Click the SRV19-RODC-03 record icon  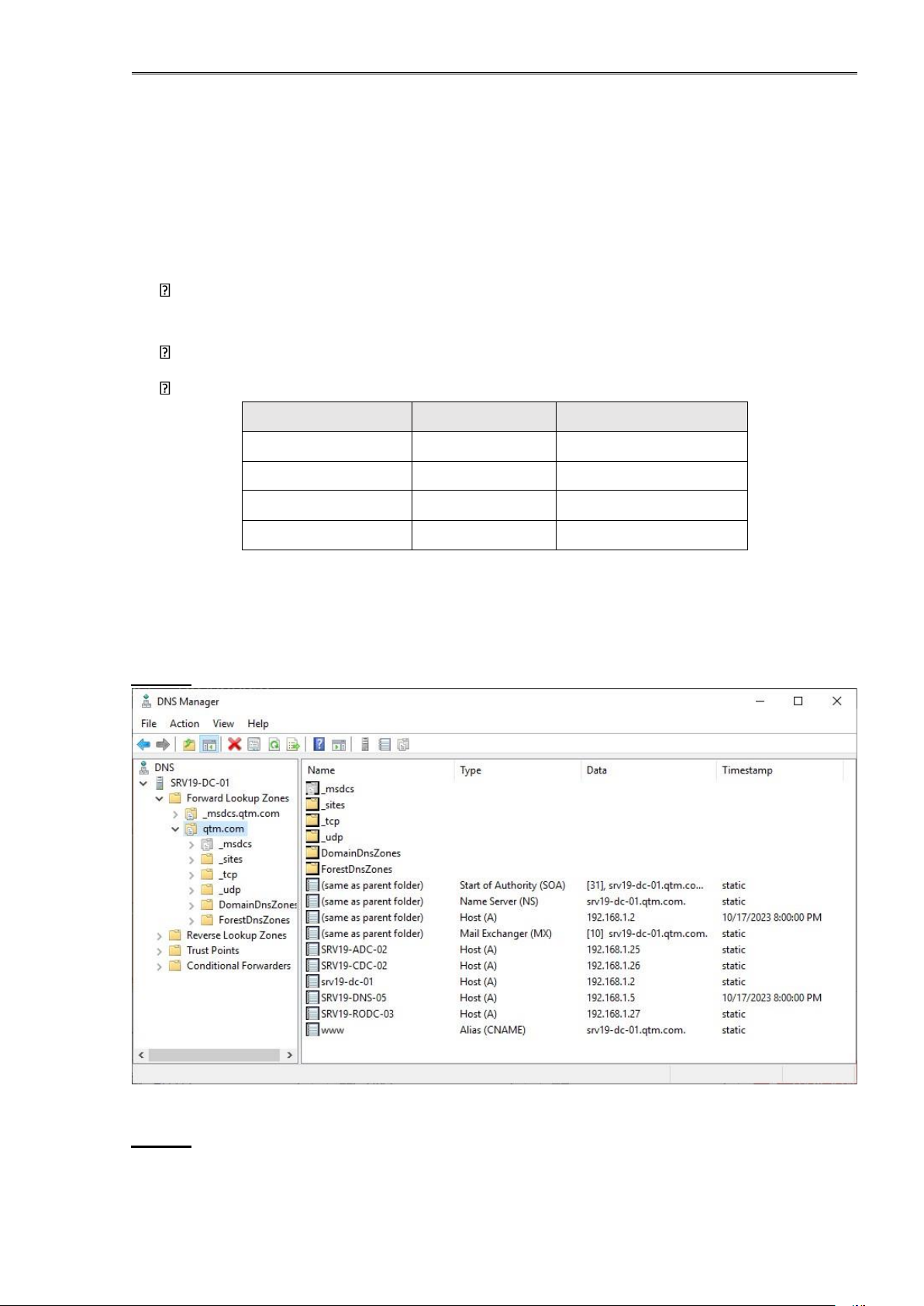312,1014
